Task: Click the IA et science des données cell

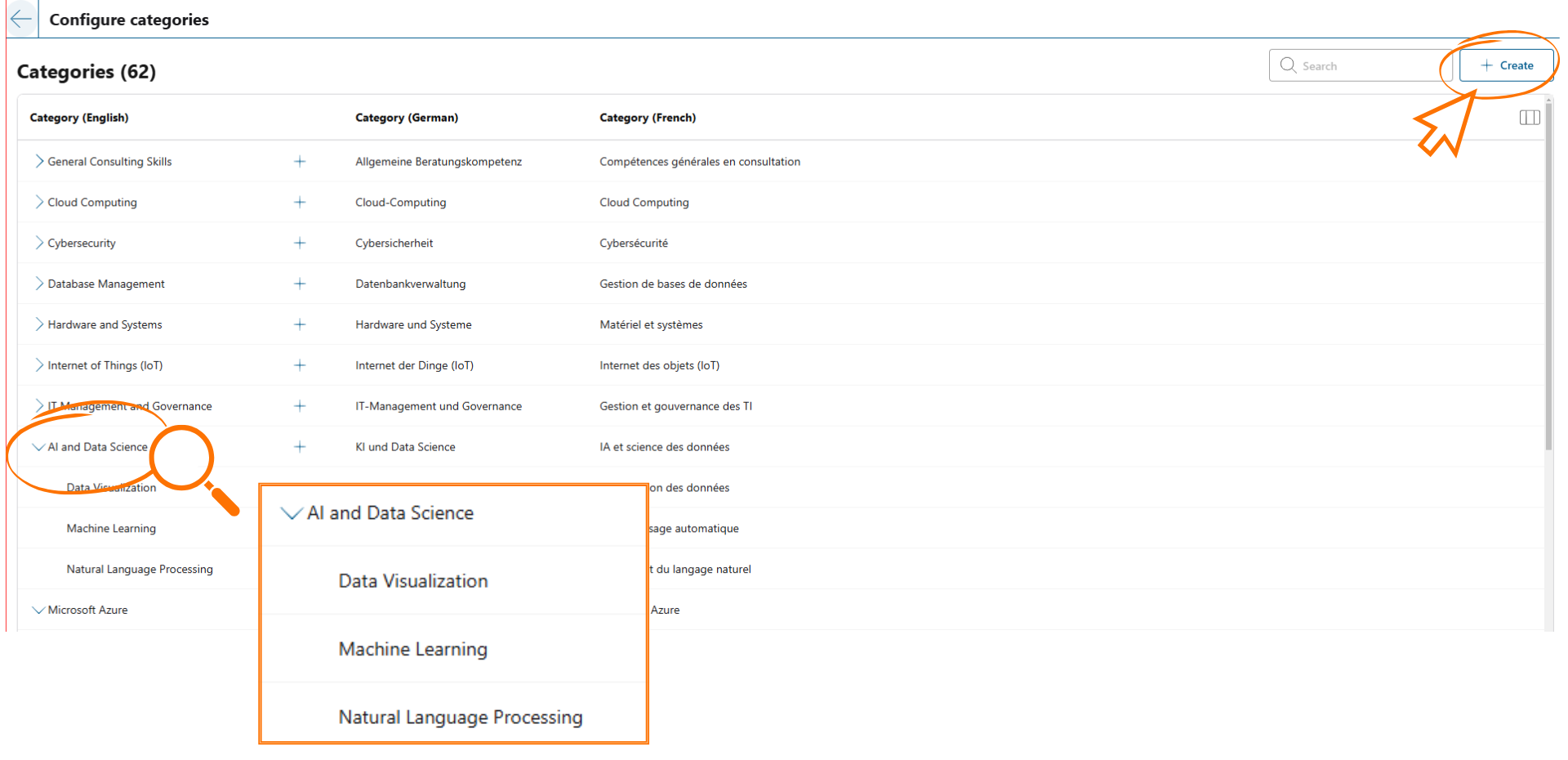Action: (665, 447)
